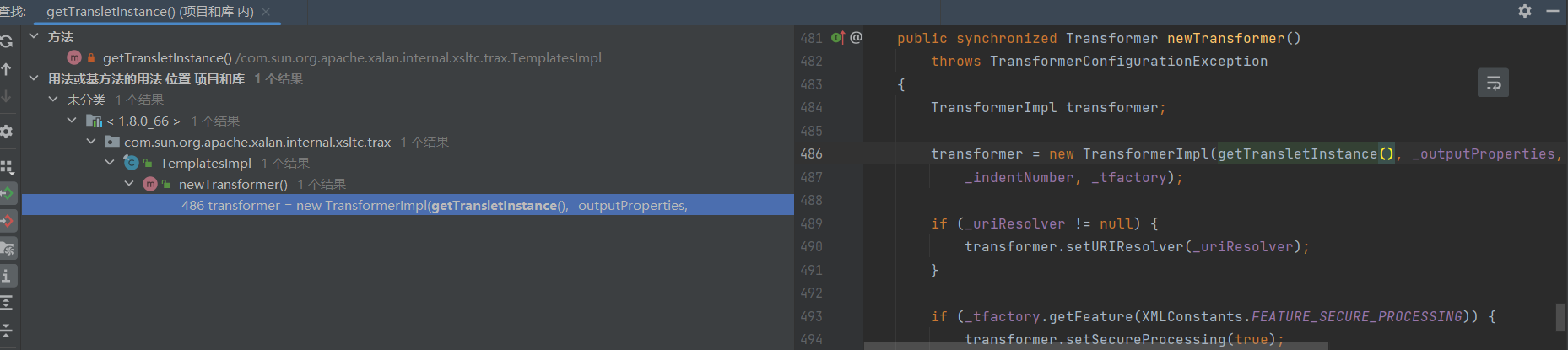1568x350 pixels.
Task: Click newTransformer() method icon in tree
Action: point(150,184)
